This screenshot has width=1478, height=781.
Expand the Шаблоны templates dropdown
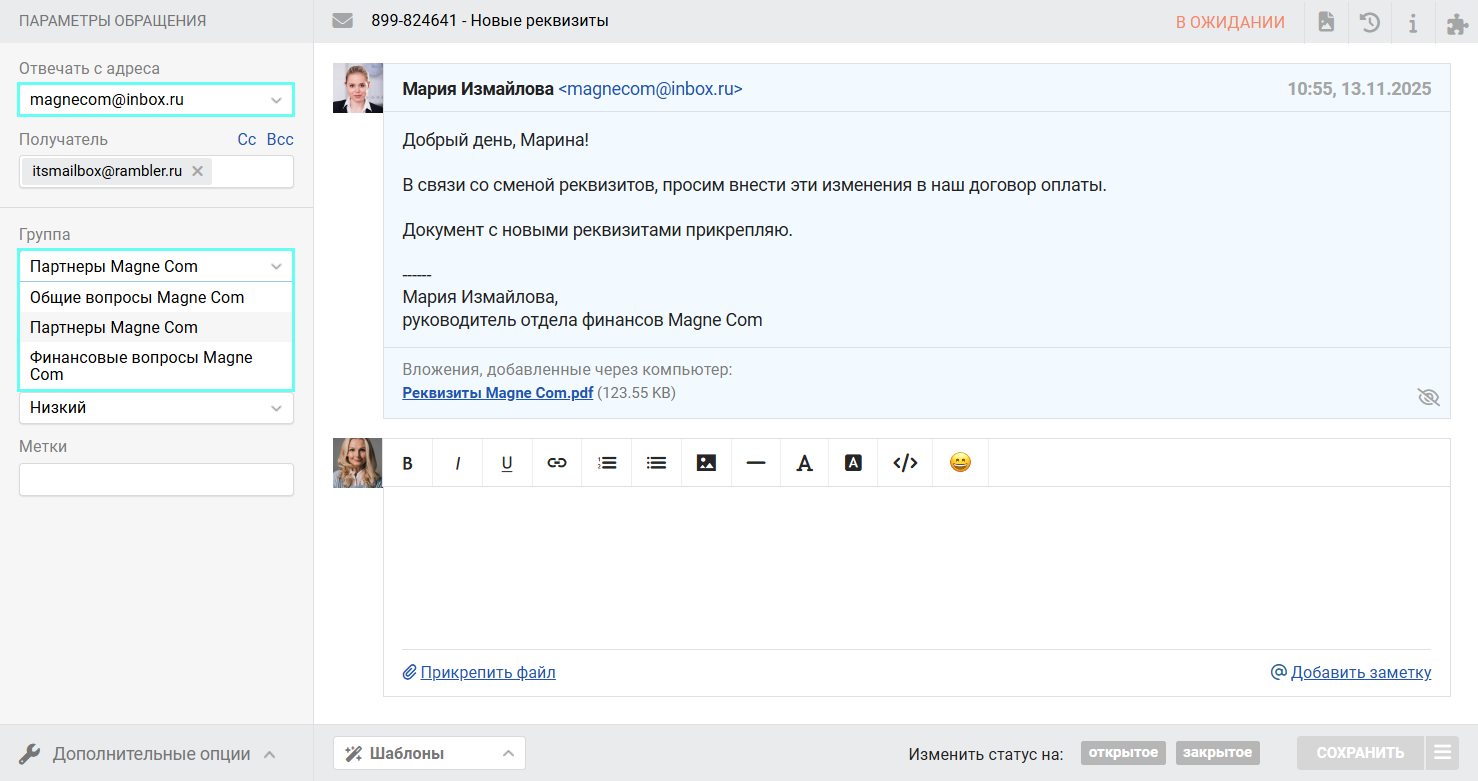point(429,753)
